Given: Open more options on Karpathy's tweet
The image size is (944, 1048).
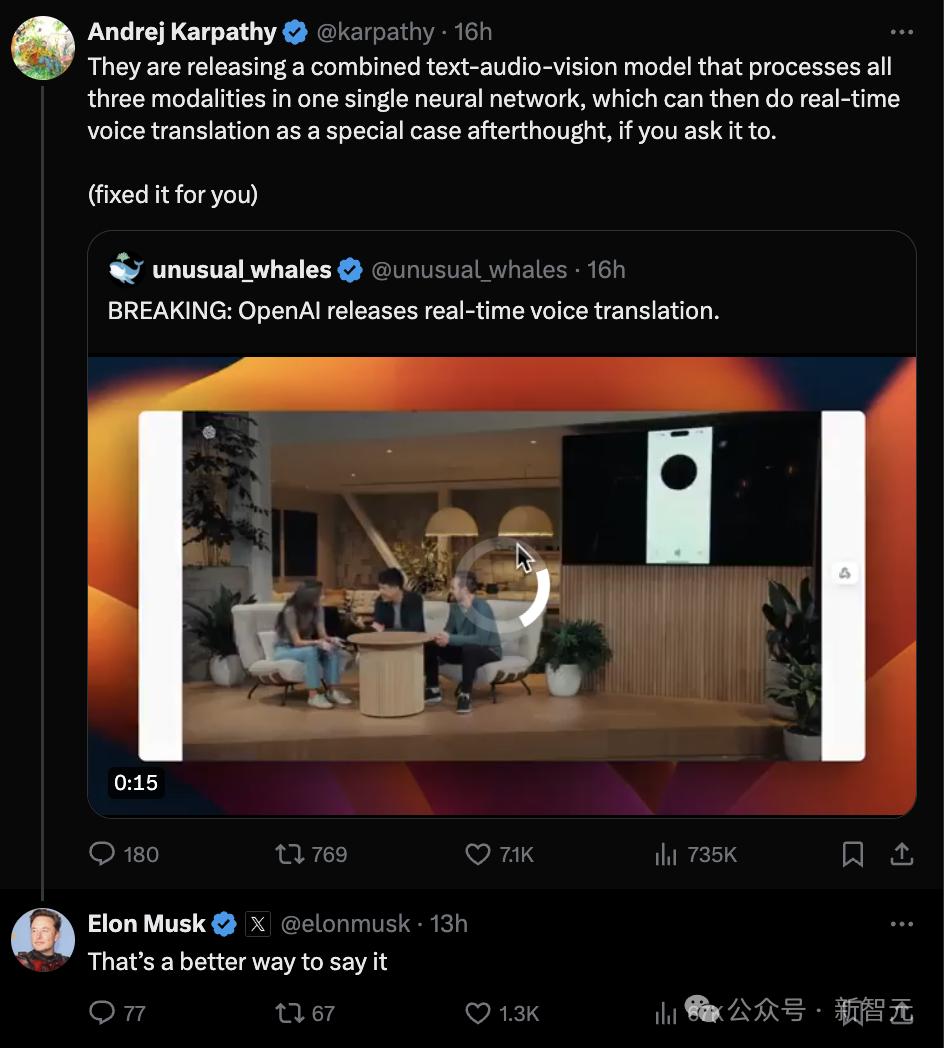Looking at the screenshot, I should pyautogui.click(x=901, y=32).
